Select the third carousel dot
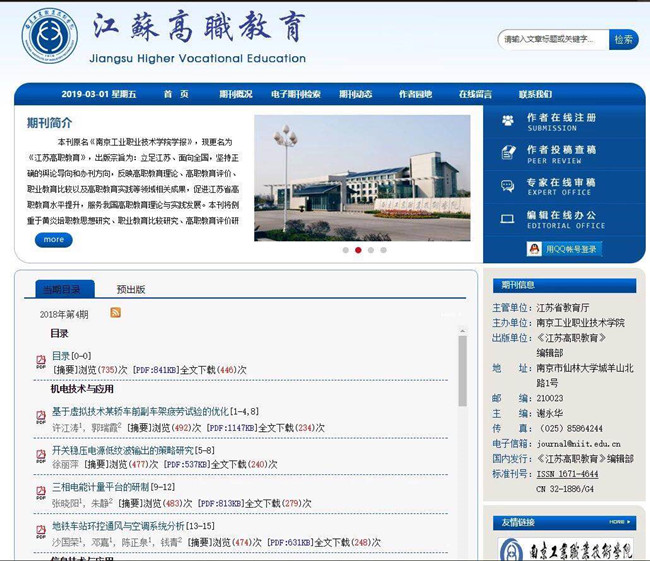Screen dimensions: 650x561 (x=371, y=250)
